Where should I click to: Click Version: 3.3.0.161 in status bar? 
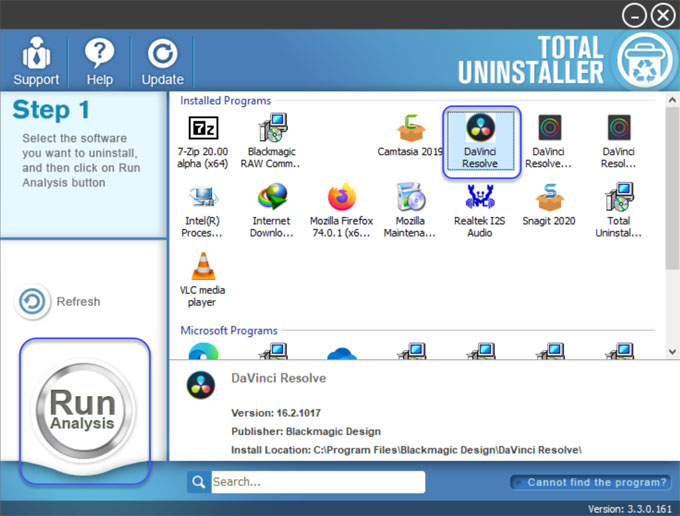click(630, 509)
